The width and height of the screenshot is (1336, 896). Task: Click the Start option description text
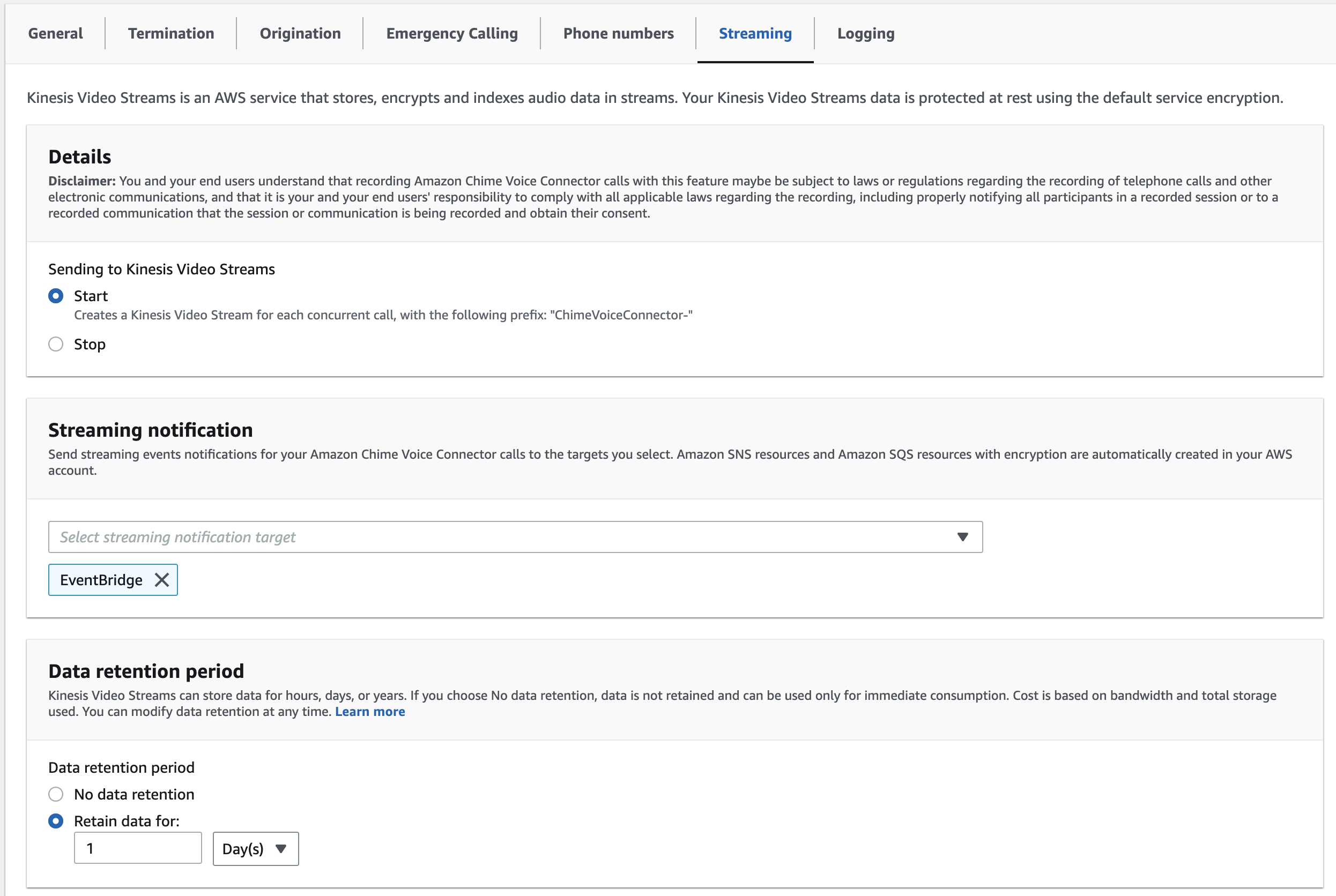click(383, 315)
